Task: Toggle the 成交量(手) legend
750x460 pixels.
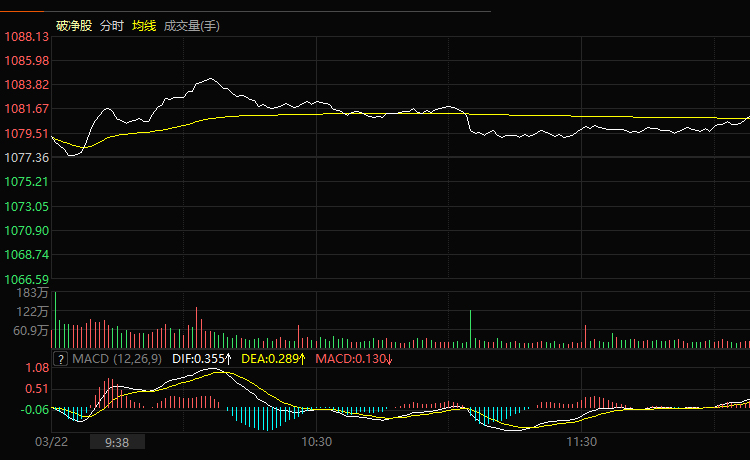Action: 191,25
